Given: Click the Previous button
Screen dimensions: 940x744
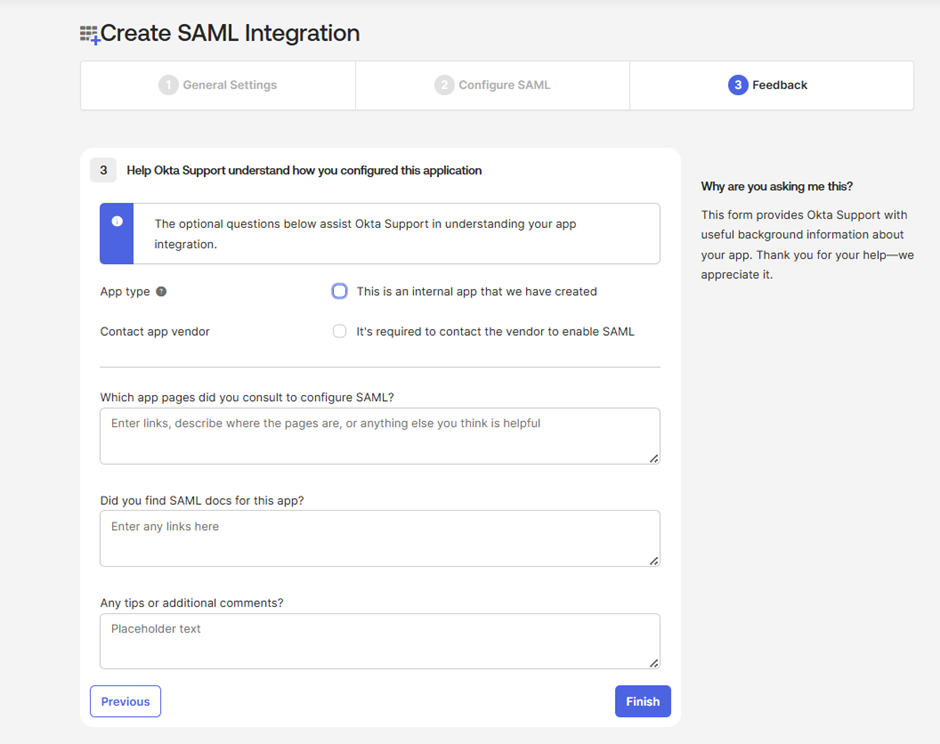Looking at the screenshot, I should coord(125,701).
